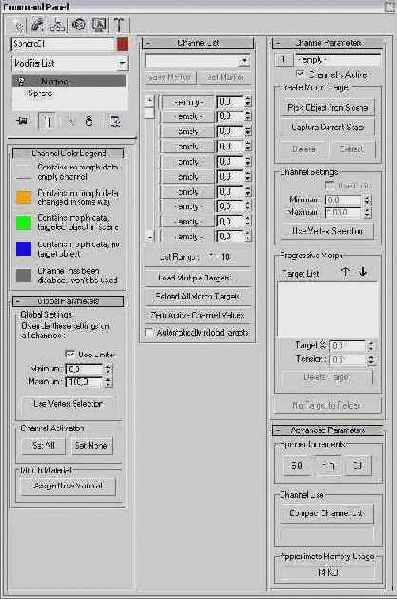Toggle Show End Result icon under the stack
Viewport: 397px width, 599px height.
tap(49, 121)
